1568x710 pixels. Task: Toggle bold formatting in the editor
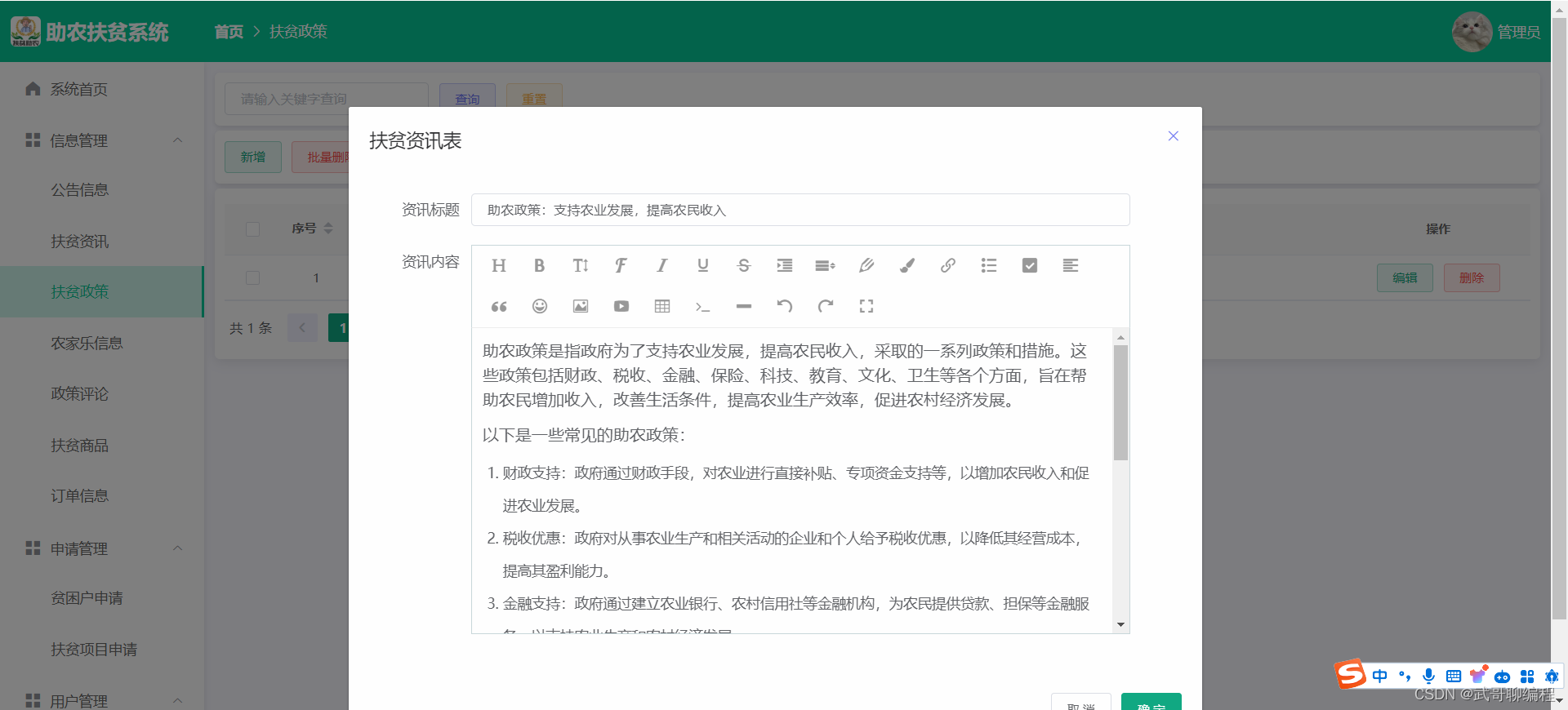point(539,265)
